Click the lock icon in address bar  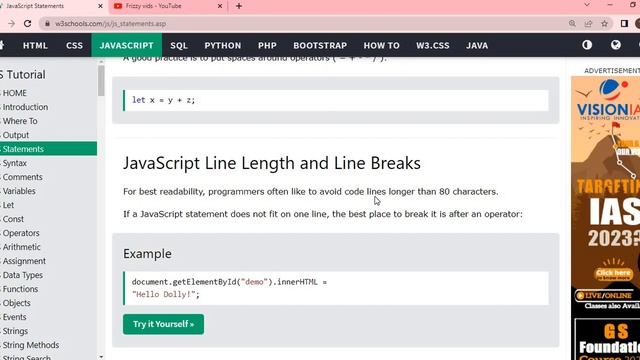47,24
